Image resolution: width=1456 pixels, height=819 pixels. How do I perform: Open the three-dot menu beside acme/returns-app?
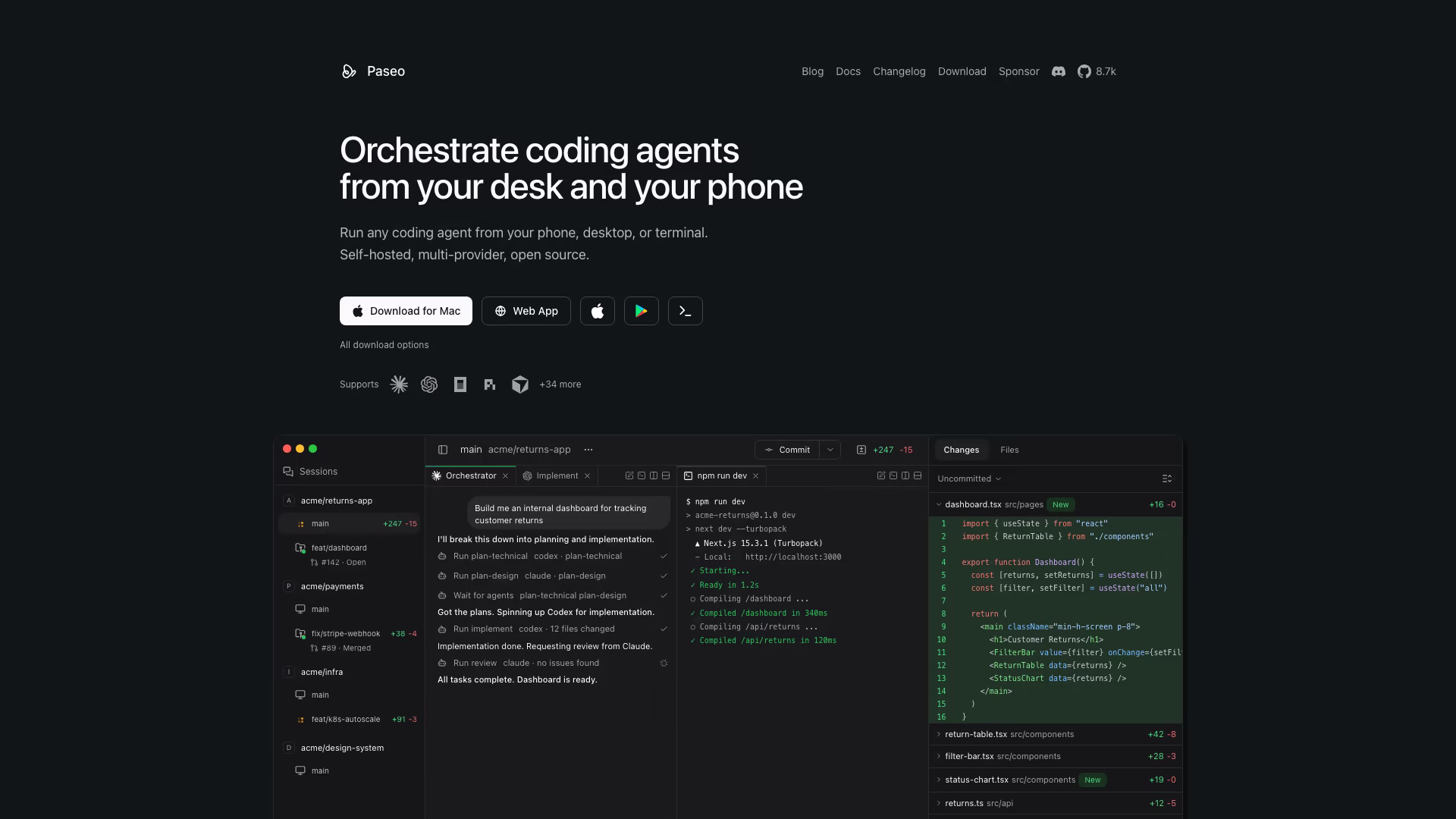point(588,450)
